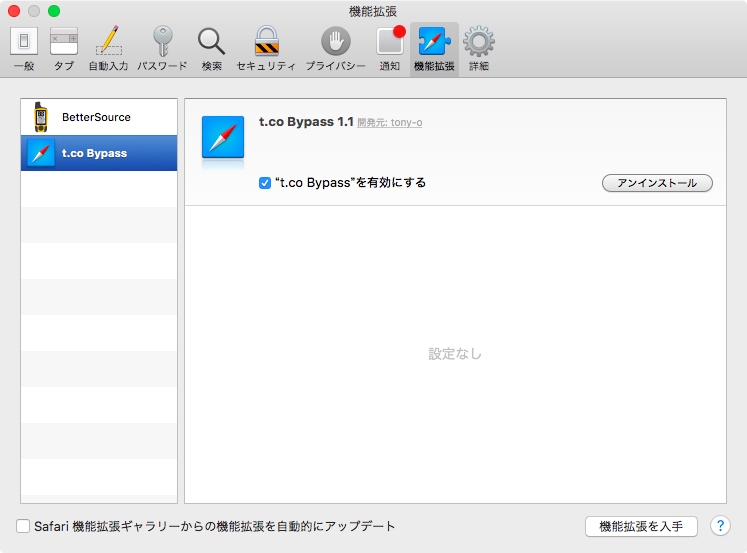Open the 一般 (General) preferences pane
This screenshot has width=747, height=553.
[x=24, y=48]
